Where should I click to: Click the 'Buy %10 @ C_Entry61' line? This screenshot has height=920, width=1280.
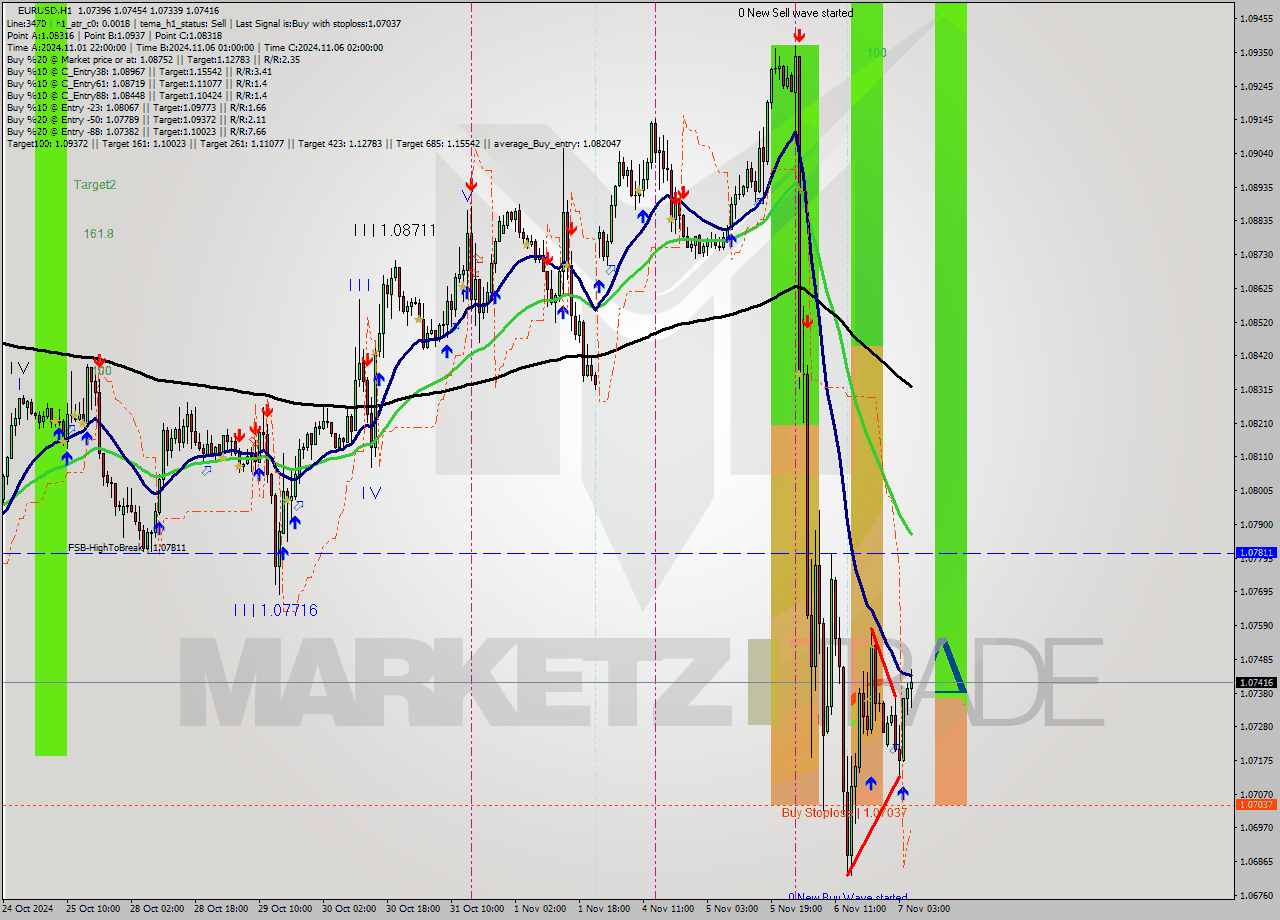coord(136,83)
